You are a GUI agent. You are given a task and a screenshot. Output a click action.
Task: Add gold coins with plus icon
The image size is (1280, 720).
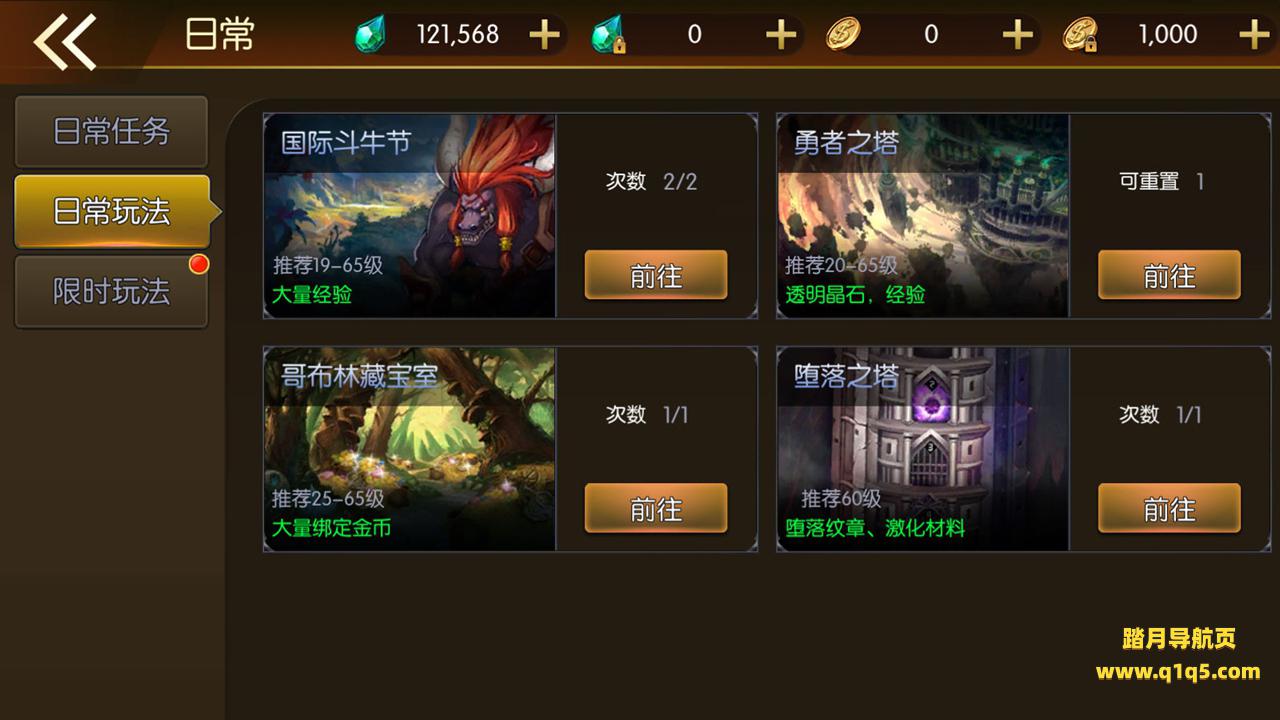pos(1017,35)
